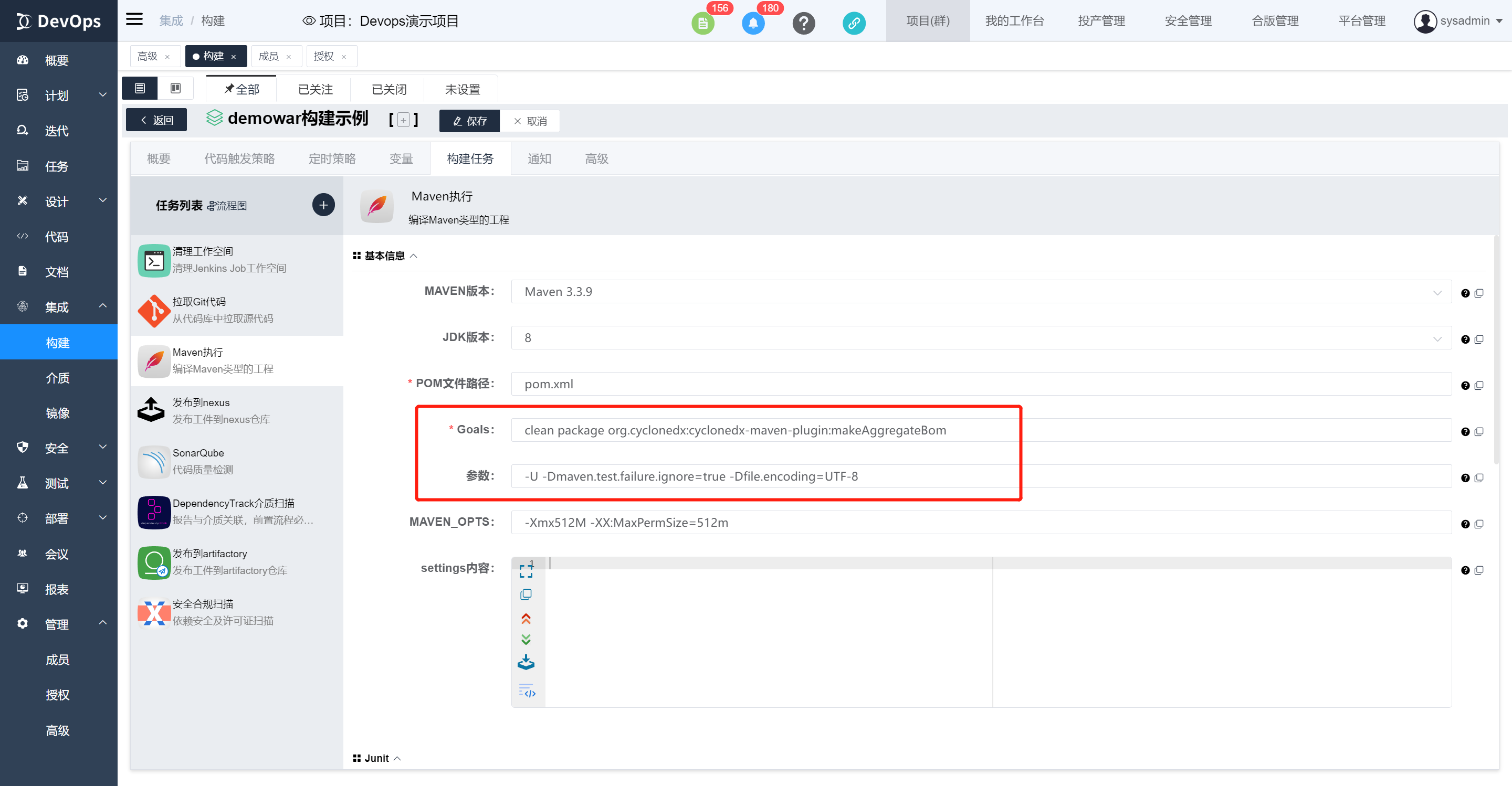Screen dimensions: 1512x786
Task: Open the MAVEN版本 dropdown
Action: (981, 292)
